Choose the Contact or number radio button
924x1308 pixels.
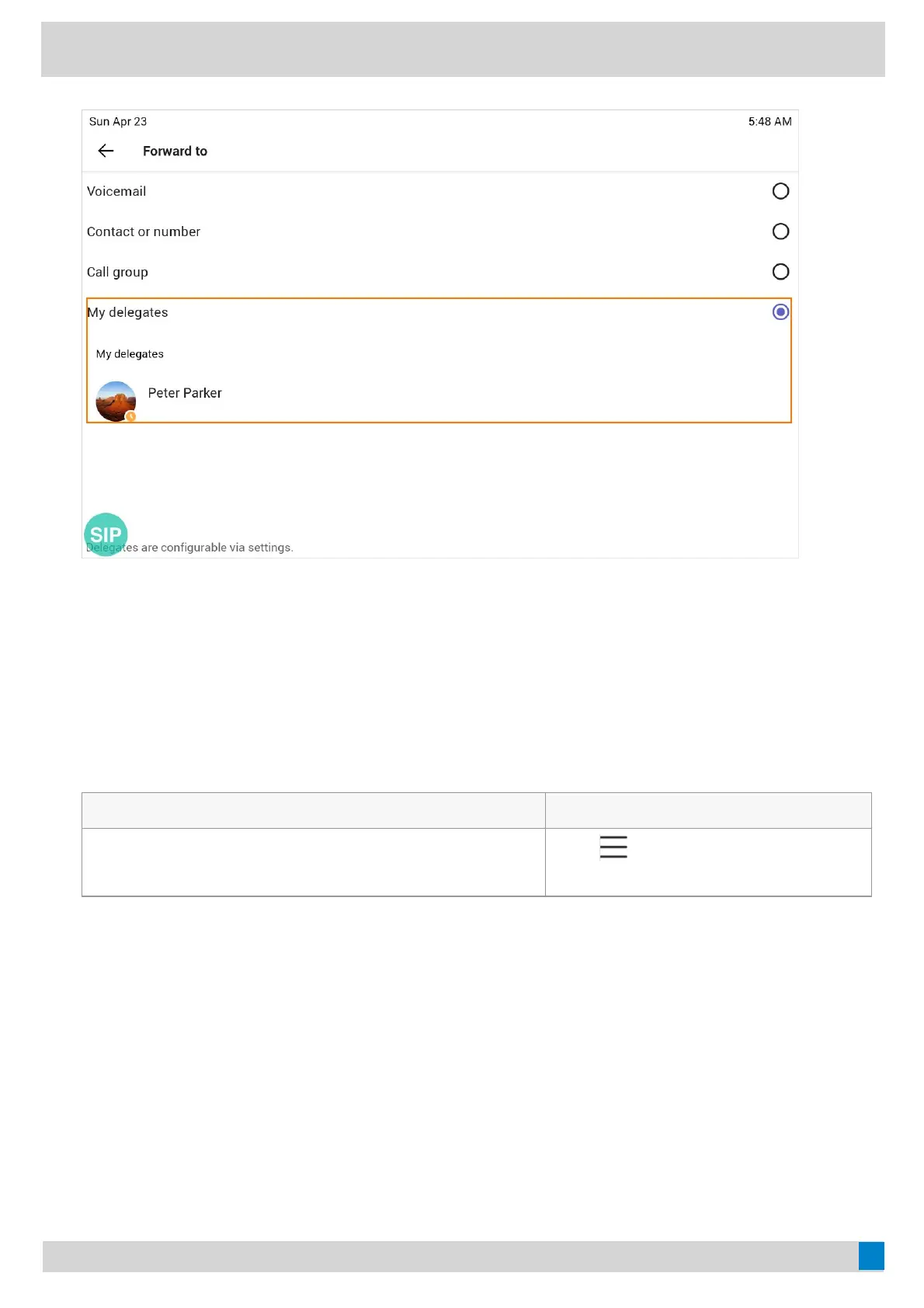click(780, 231)
